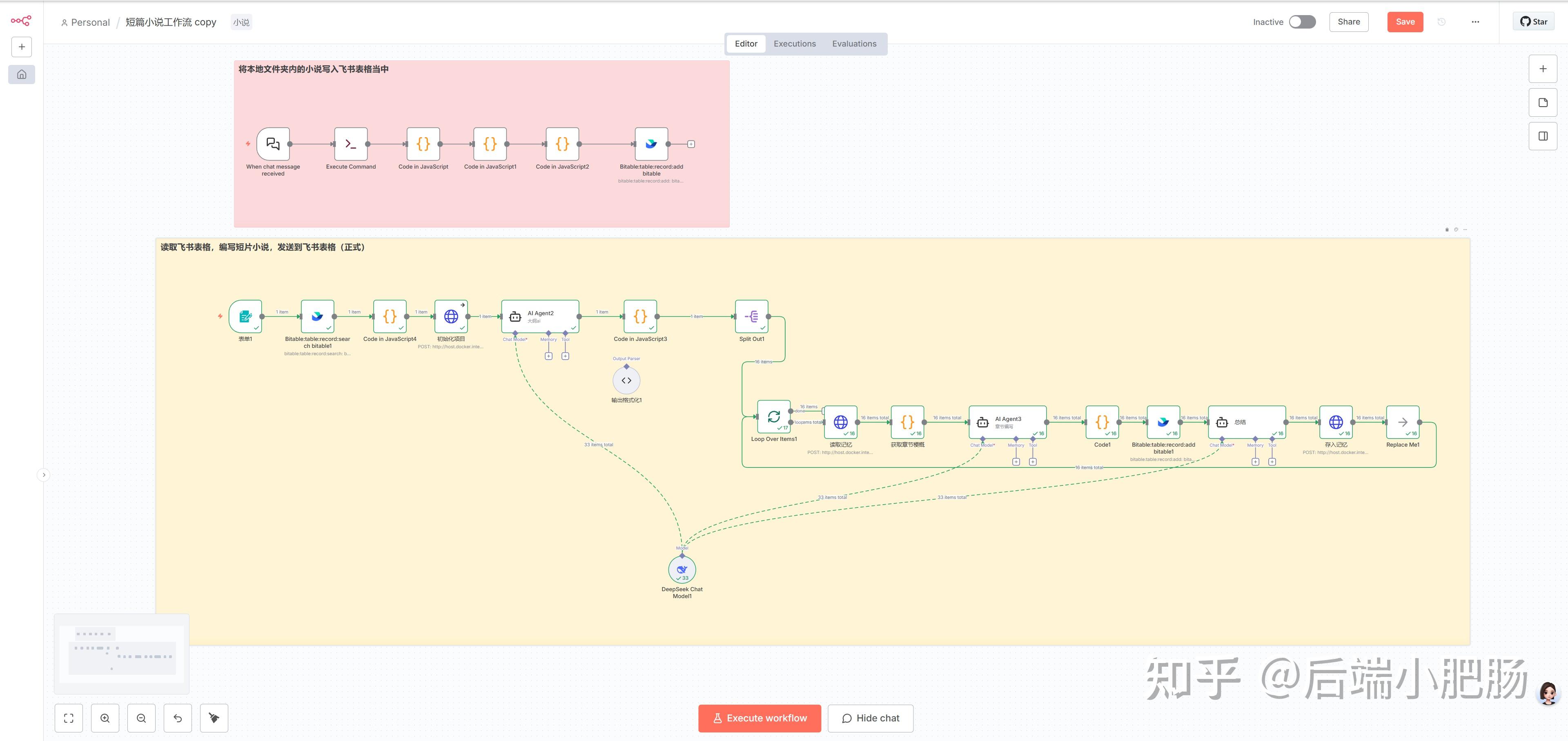Expand the collapsed left sidebar chevron
The height and width of the screenshot is (741, 1568).
43,474
